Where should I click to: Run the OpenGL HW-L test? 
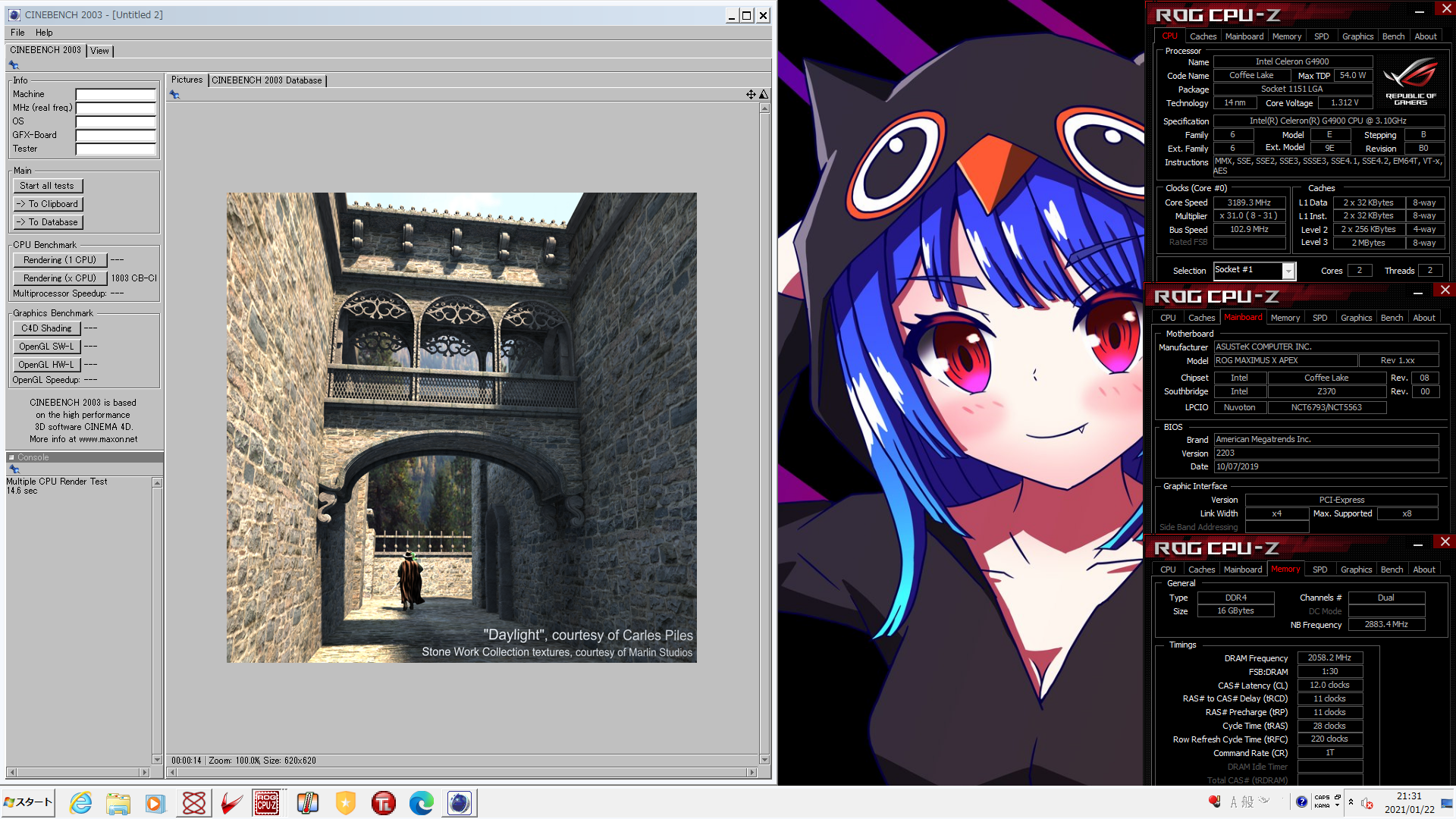46,365
